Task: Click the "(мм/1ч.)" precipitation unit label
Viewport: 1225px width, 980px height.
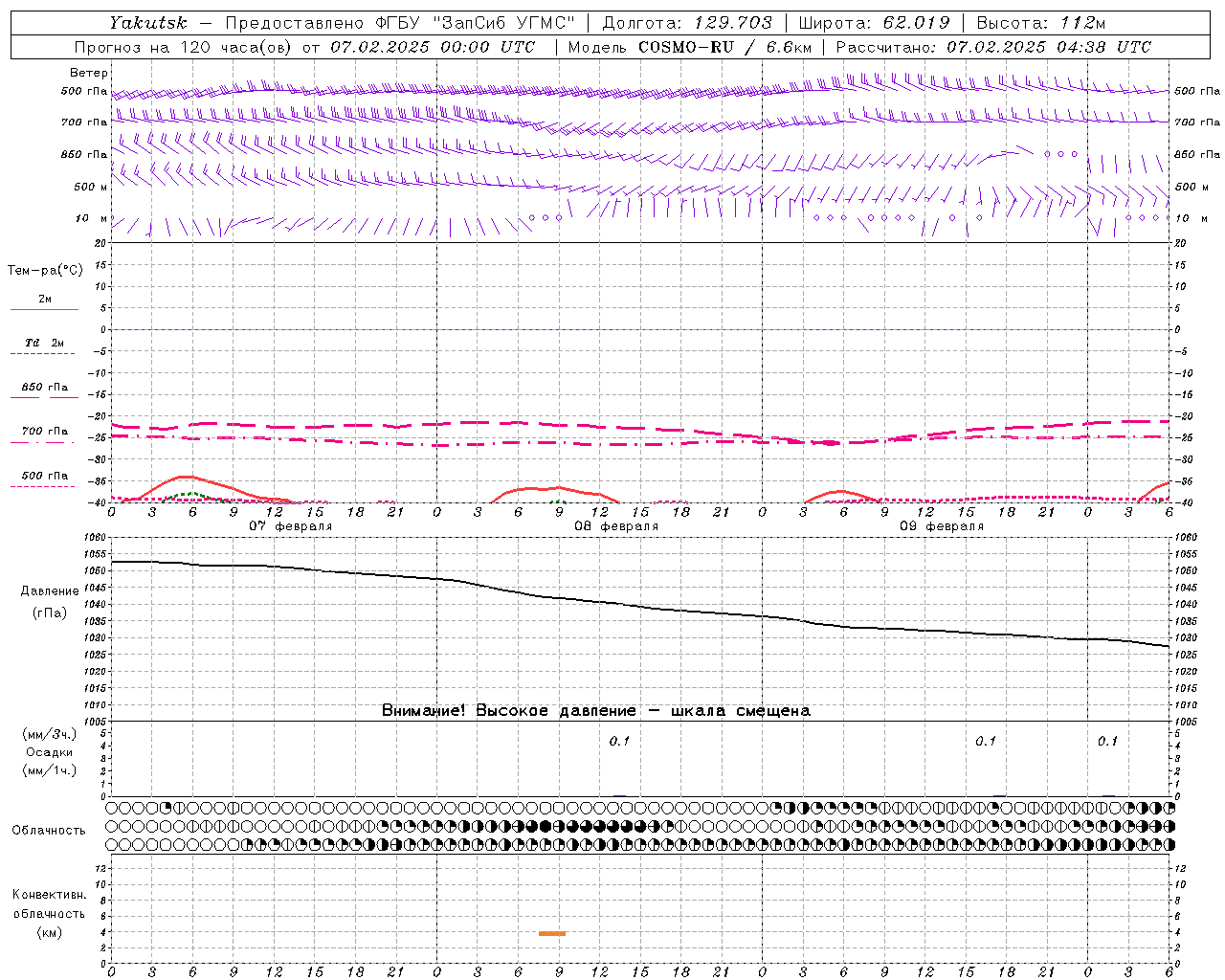Action: (x=49, y=770)
